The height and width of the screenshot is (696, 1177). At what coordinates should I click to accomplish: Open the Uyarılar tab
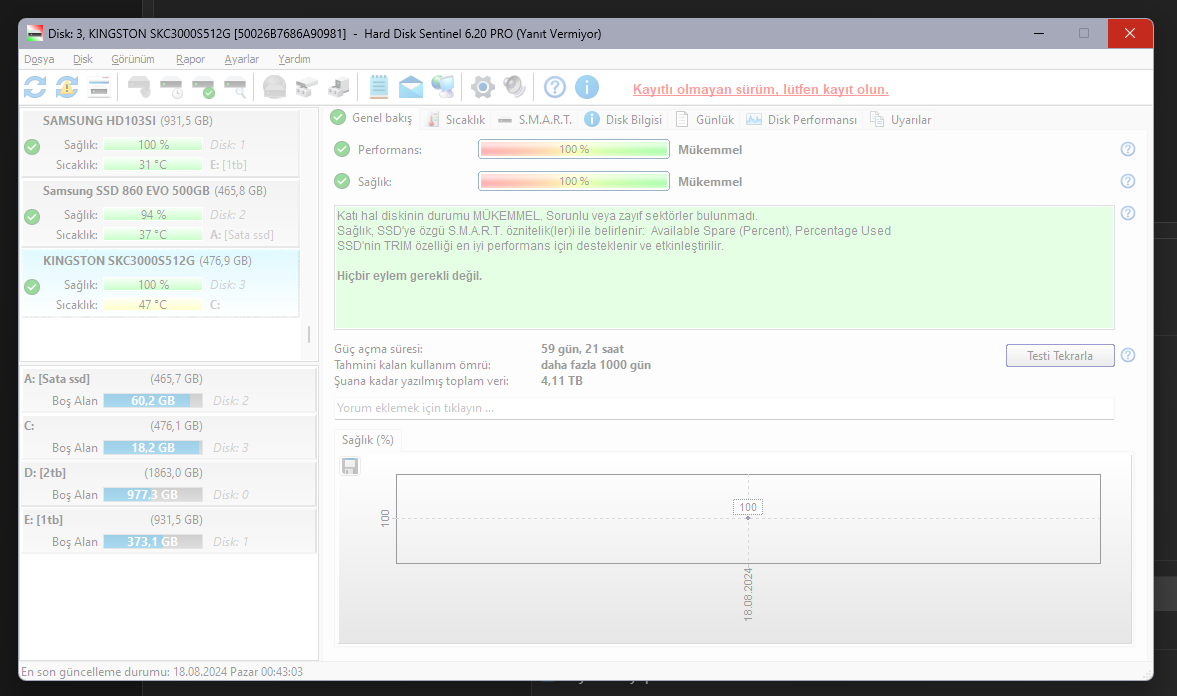(901, 119)
